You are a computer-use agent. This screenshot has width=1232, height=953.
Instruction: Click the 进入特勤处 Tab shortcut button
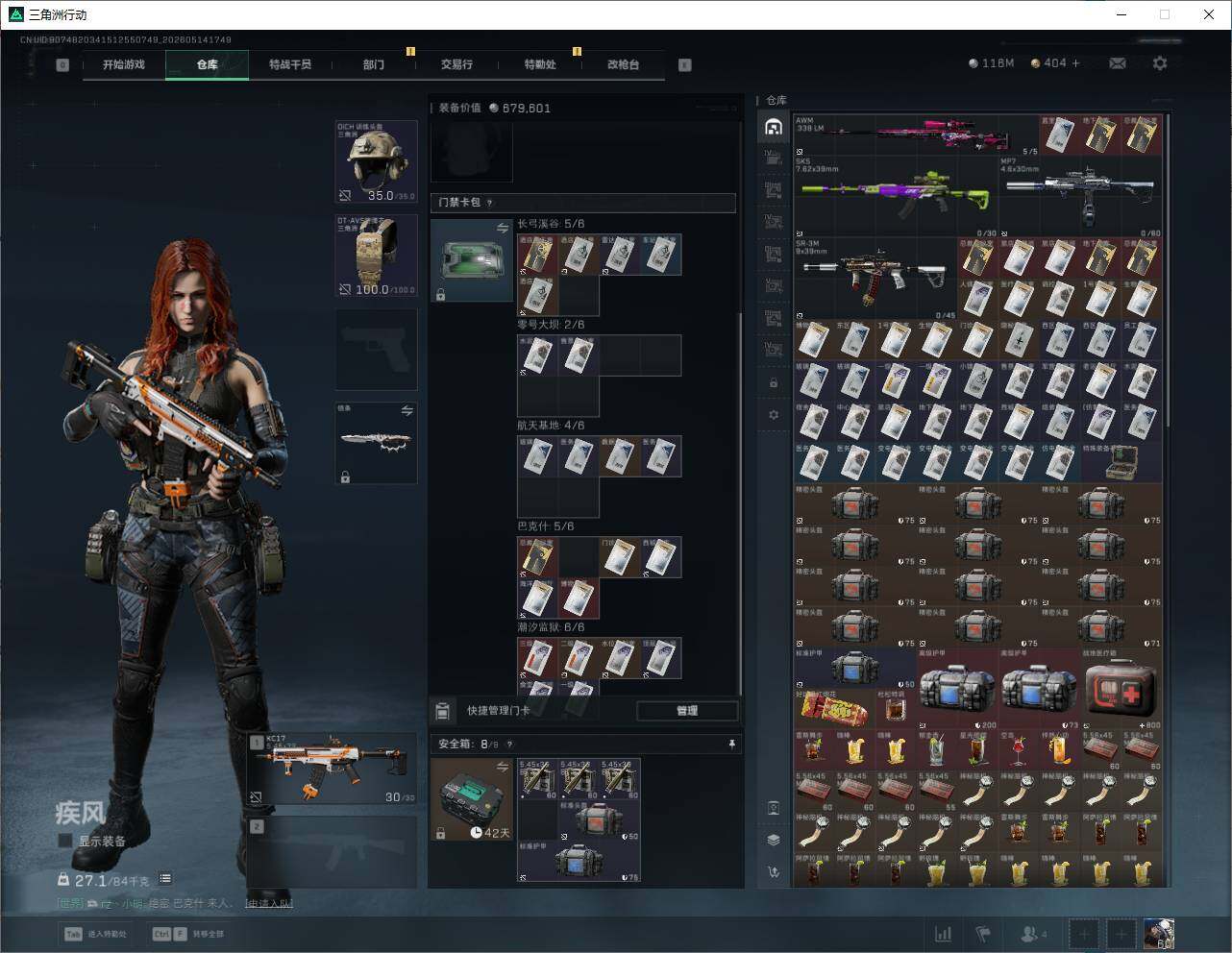click(x=95, y=934)
